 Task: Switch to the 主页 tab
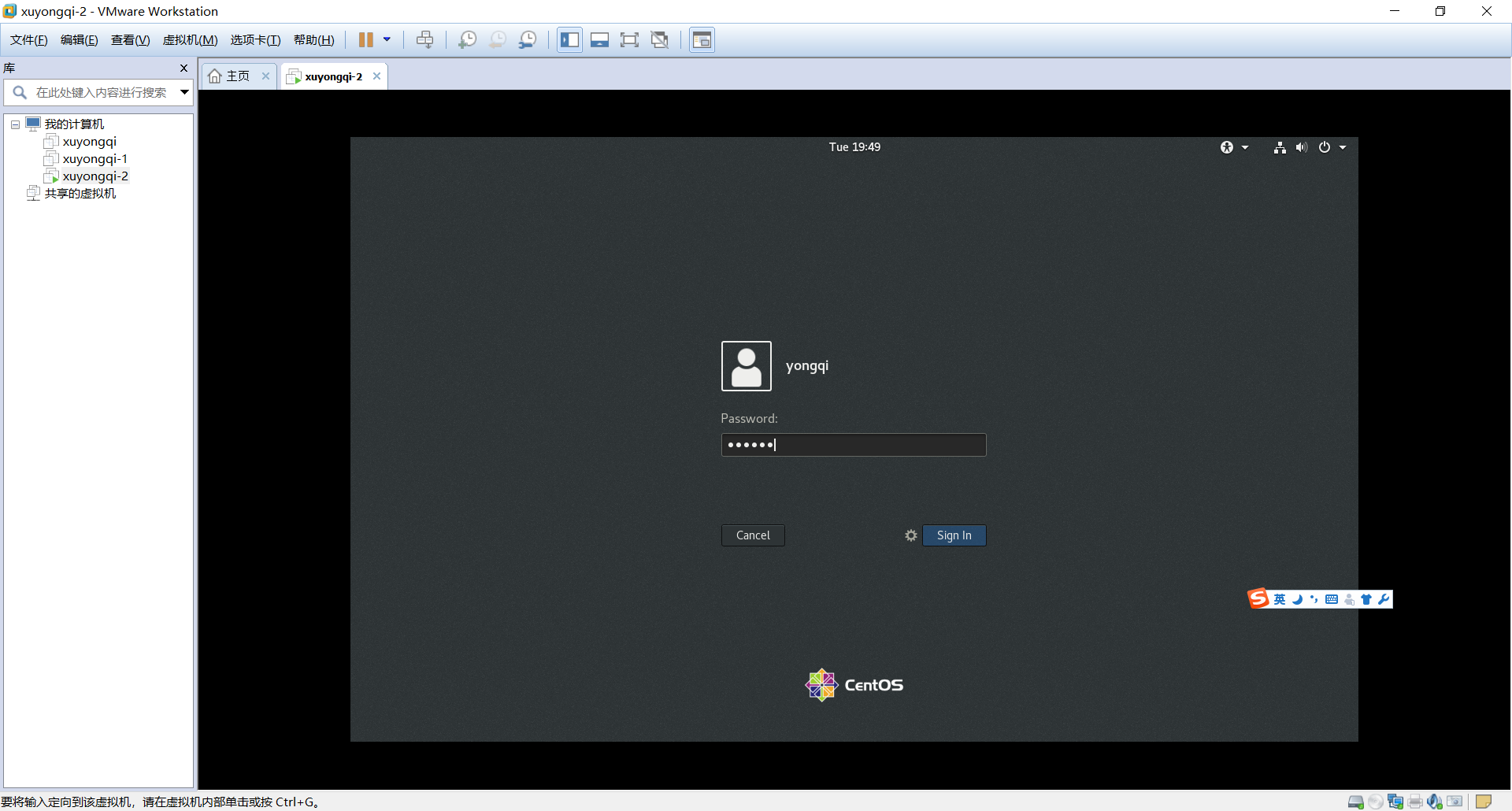tap(239, 76)
